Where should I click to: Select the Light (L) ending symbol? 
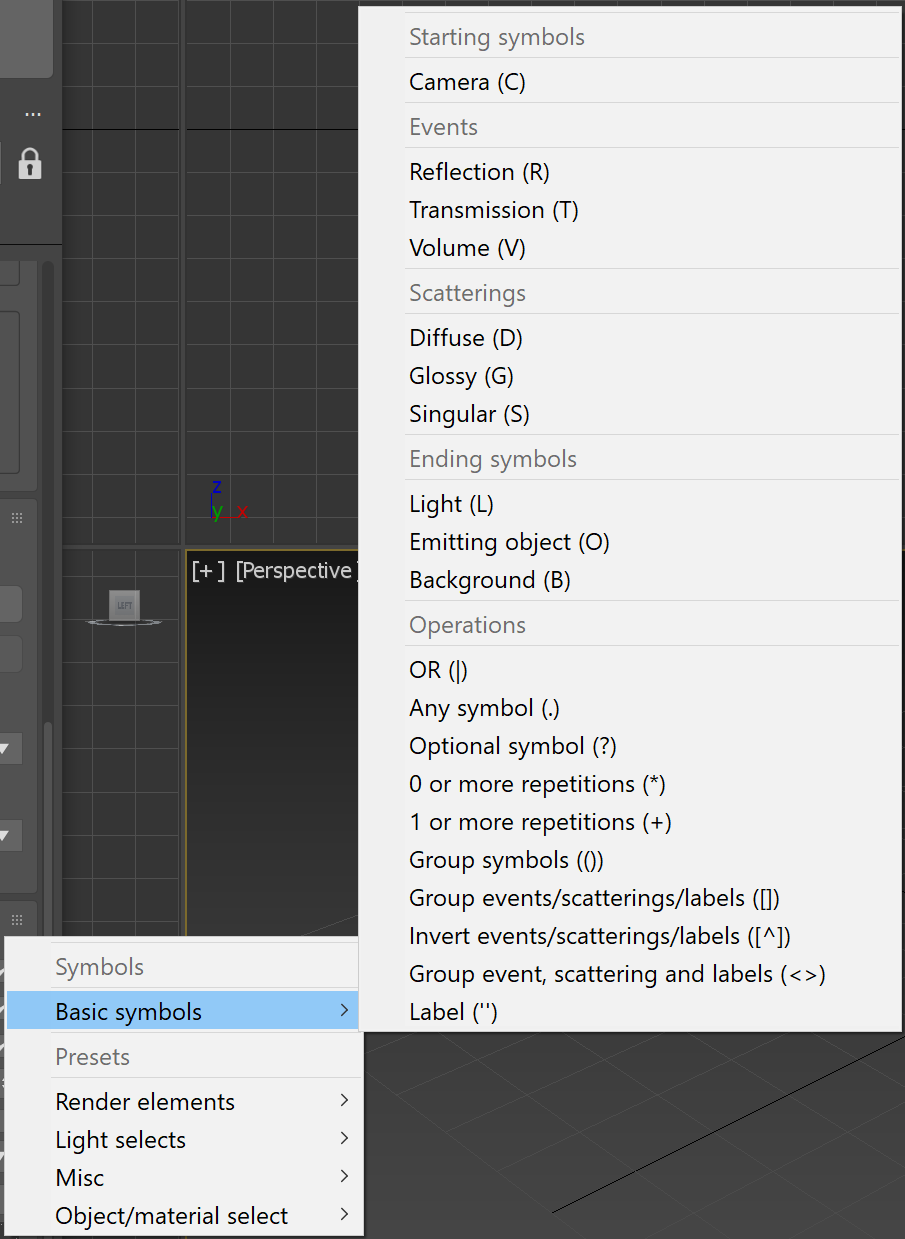[x=451, y=504]
